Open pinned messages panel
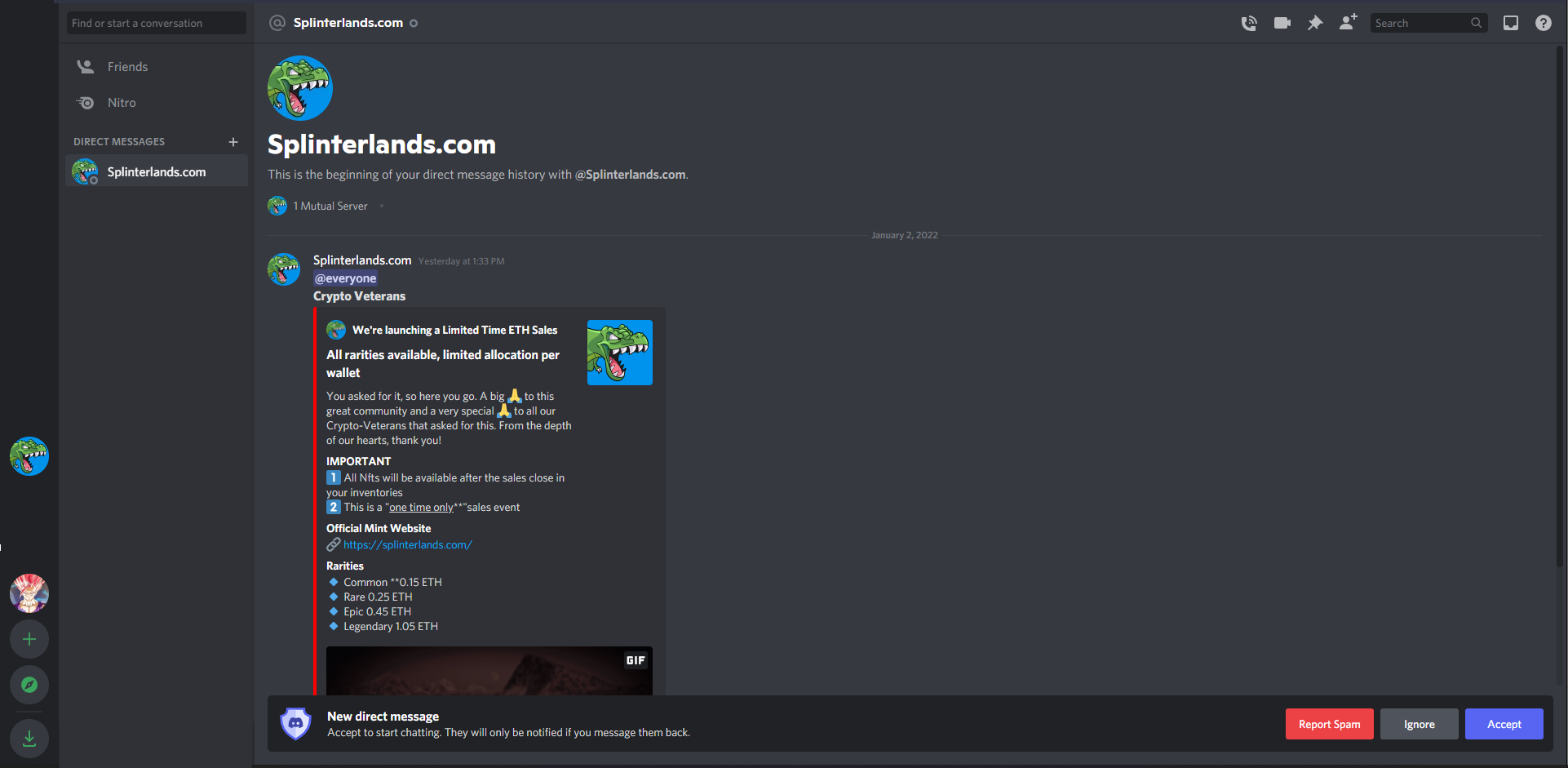Screen dimensions: 1568x768 (1315, 23)
